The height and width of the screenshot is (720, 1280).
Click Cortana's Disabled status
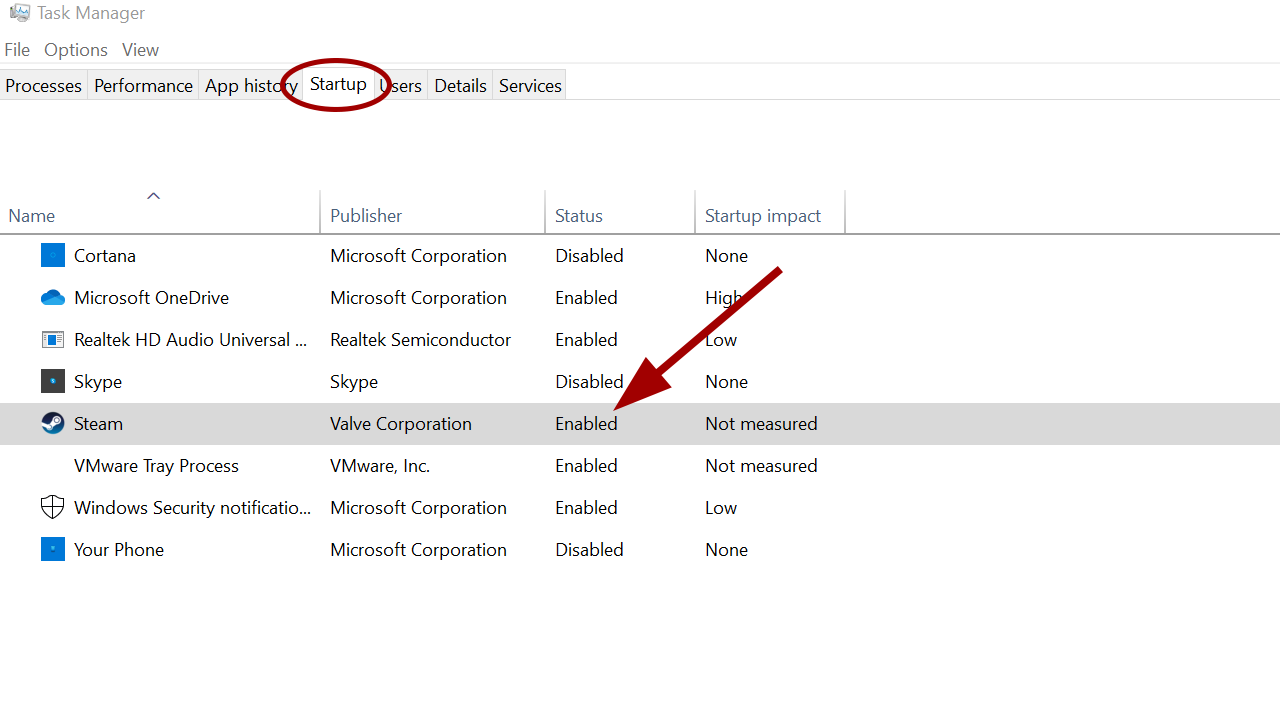tap(589, 256)
